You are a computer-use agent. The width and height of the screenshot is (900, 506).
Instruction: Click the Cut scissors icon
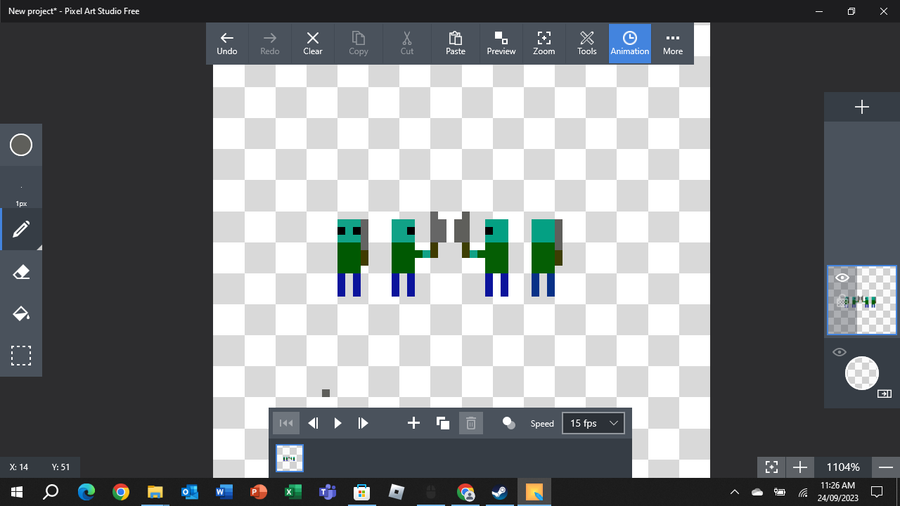click(407, 44)
